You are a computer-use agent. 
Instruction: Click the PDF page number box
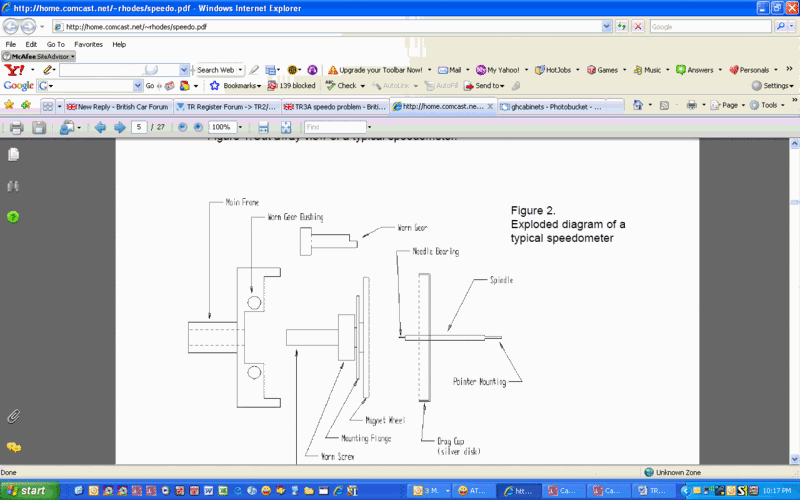pos(139,127)
